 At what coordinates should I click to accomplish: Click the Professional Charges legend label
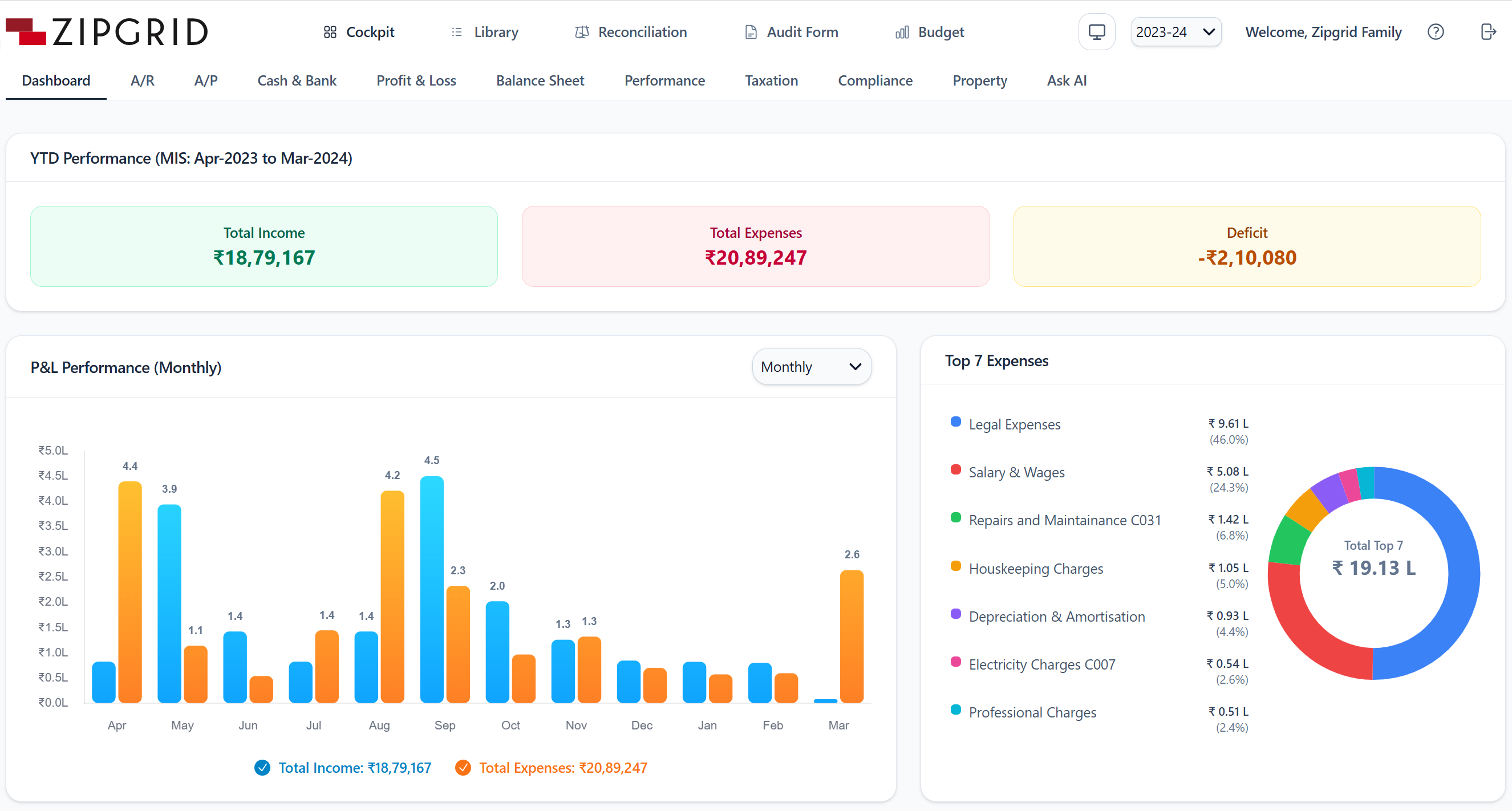pyautogui.click(x=1032, y=712)
